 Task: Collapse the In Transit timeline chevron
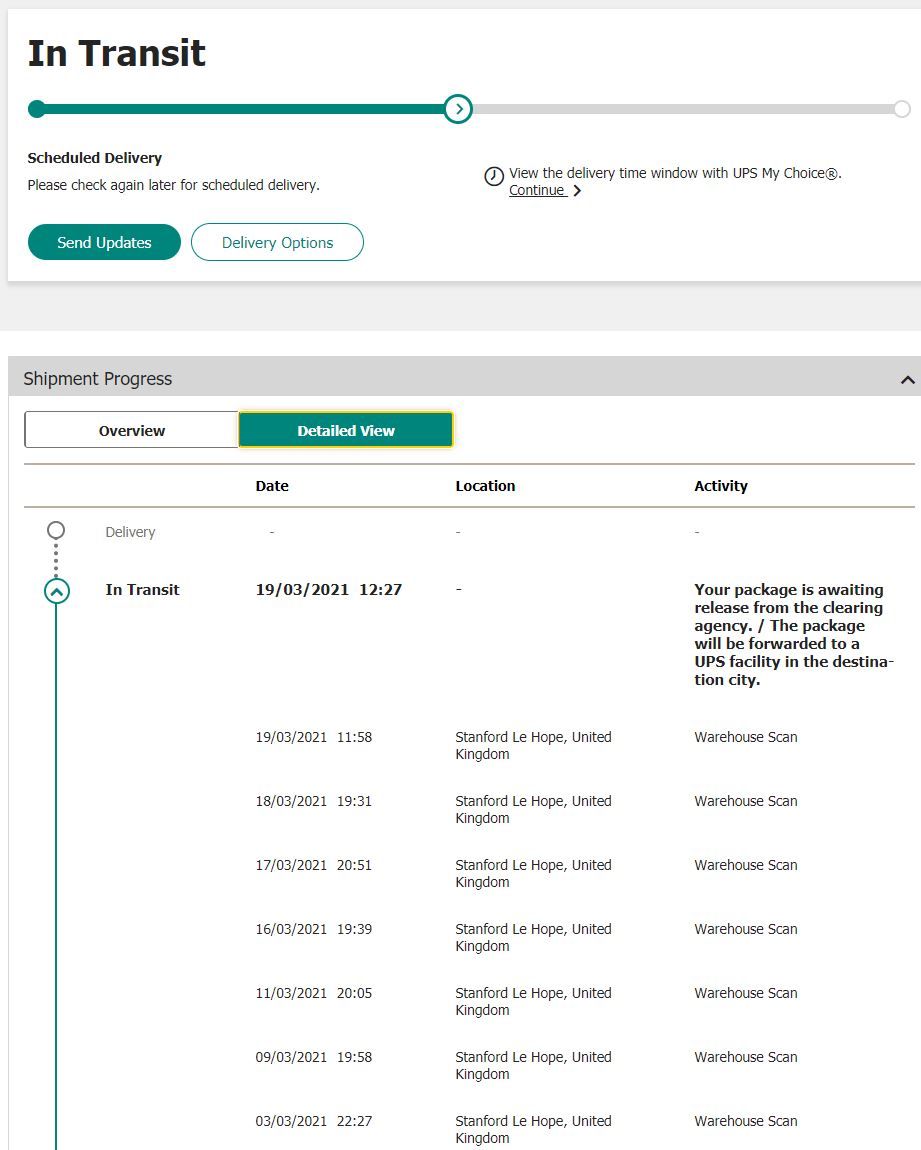56,591
